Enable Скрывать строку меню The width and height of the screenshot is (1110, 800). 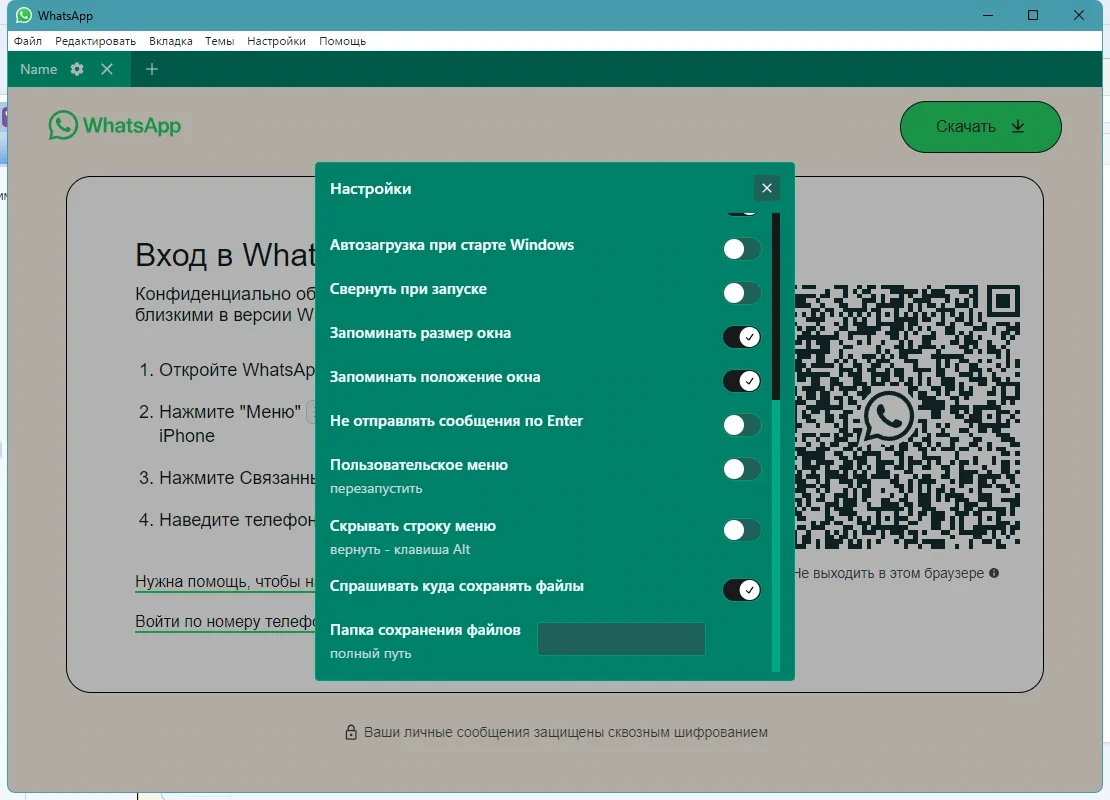coord(741,530)
